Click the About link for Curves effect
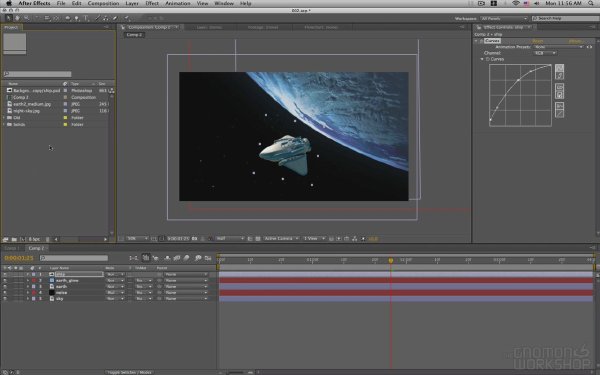Viewport: 600px width, 375px height. [575, 41]
